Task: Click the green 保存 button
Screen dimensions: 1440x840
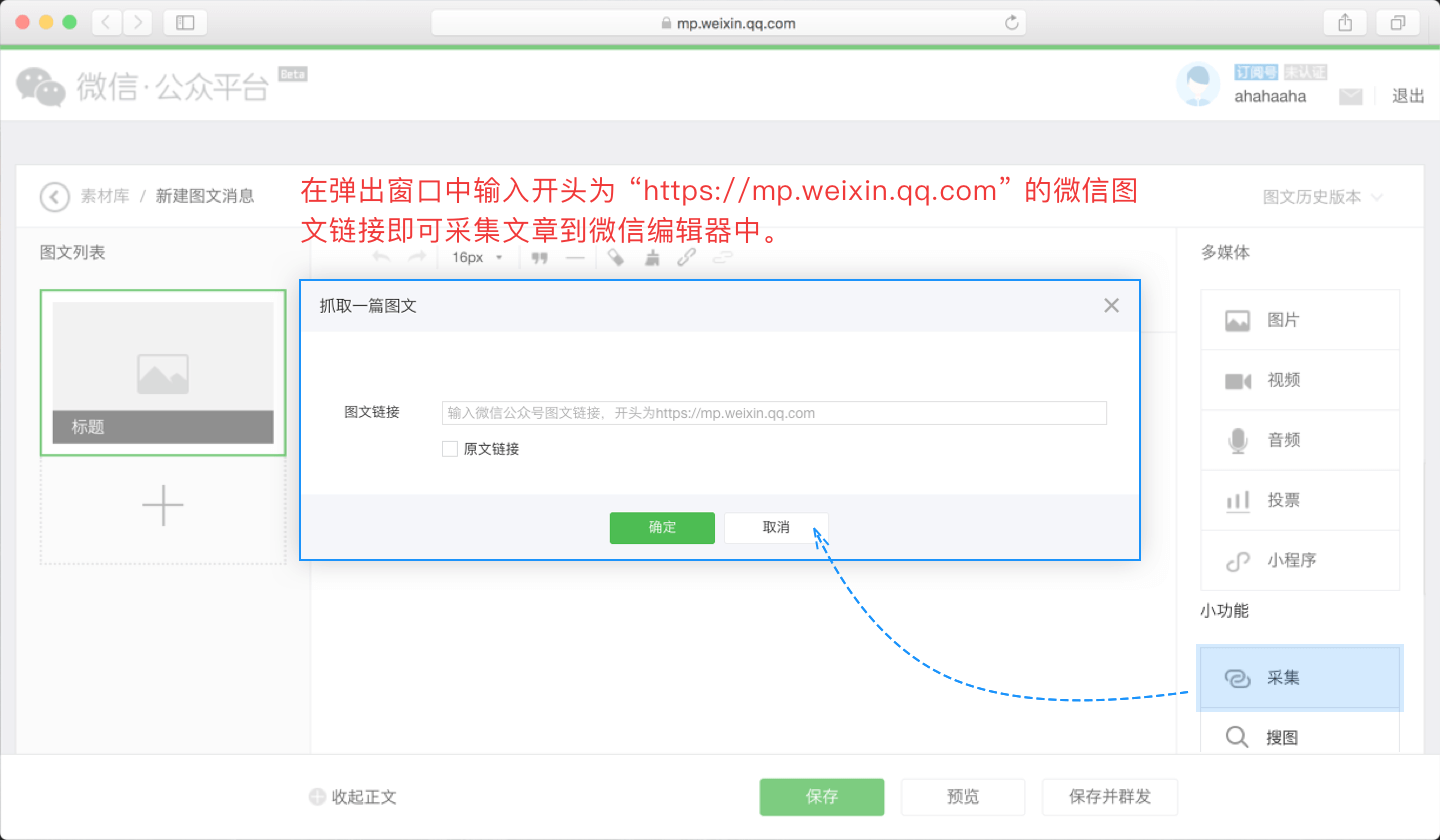Action: coord(822,797)
